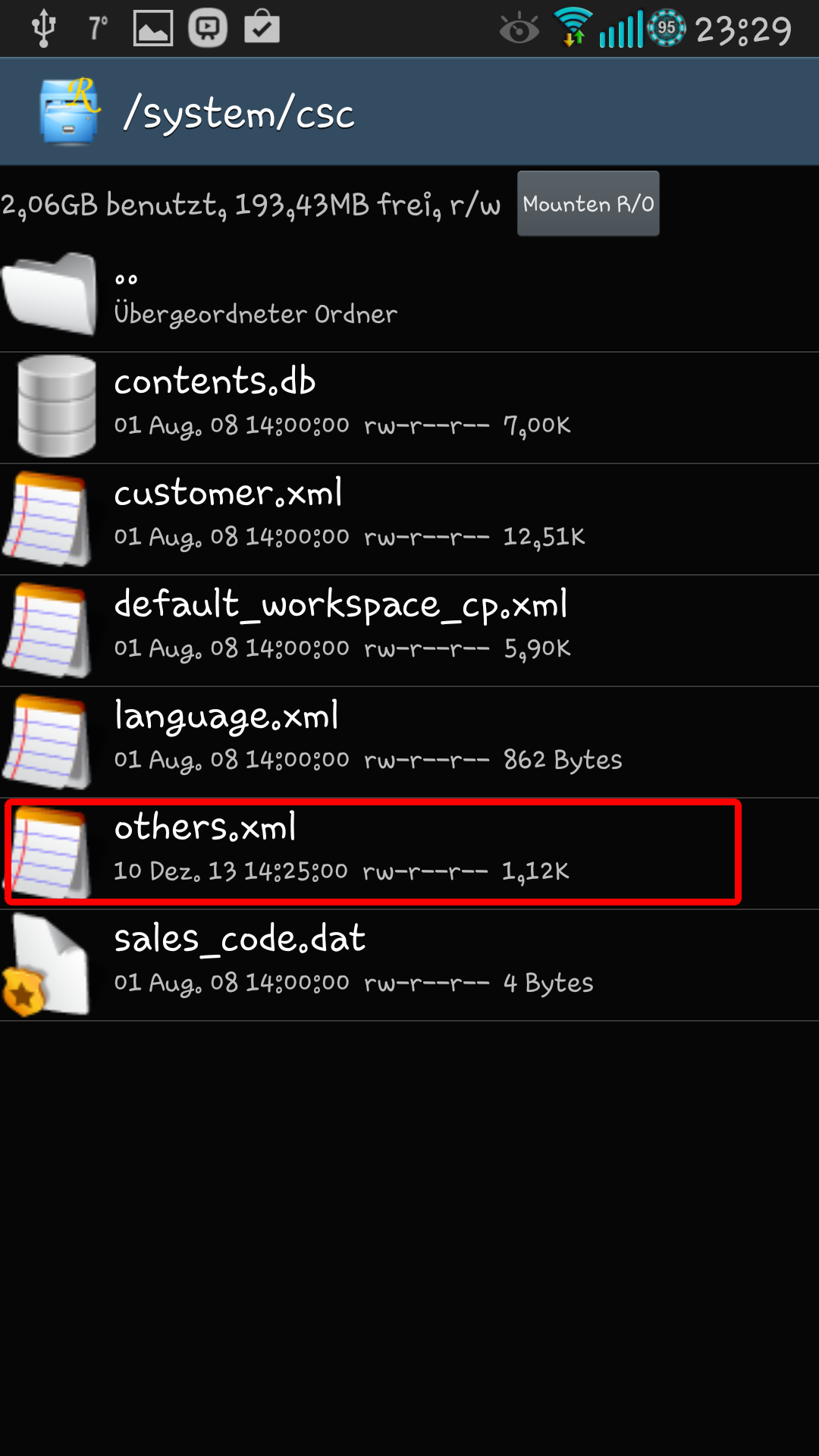This screenshot has height=1456, width=819.
Task: Tap the customer.xml notepad icon
Action: (x=47, y=519)
